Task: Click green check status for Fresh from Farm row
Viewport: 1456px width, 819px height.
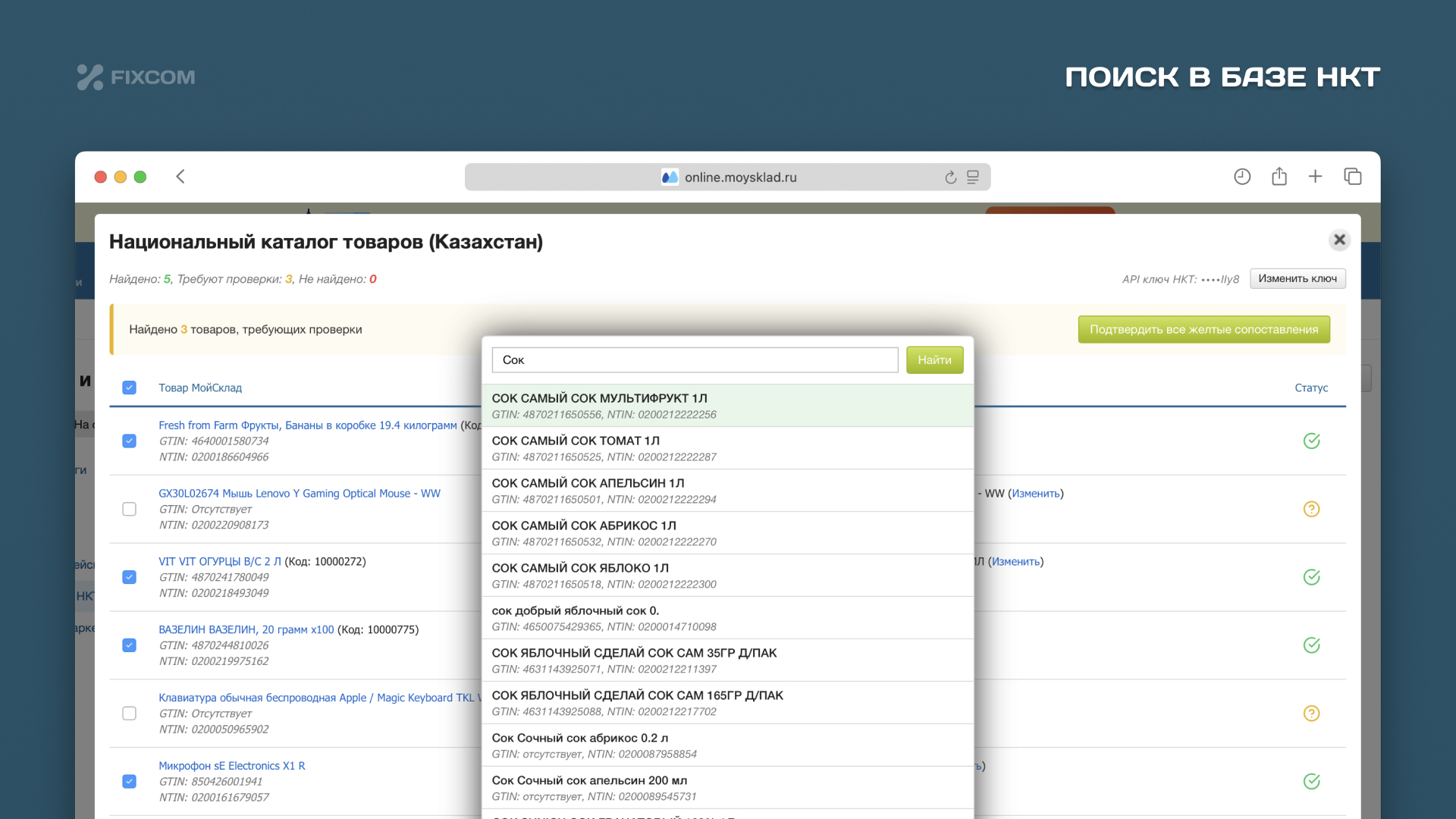Action: coord(1311,441)
